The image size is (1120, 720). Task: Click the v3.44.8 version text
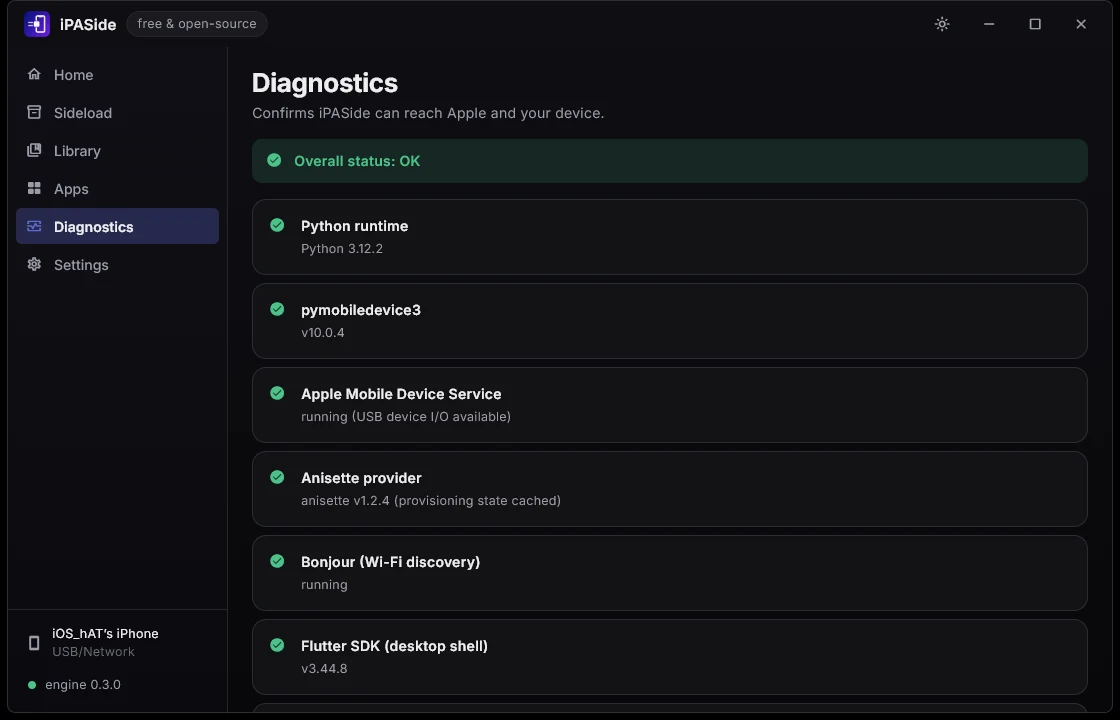click(x=324, y=669)
